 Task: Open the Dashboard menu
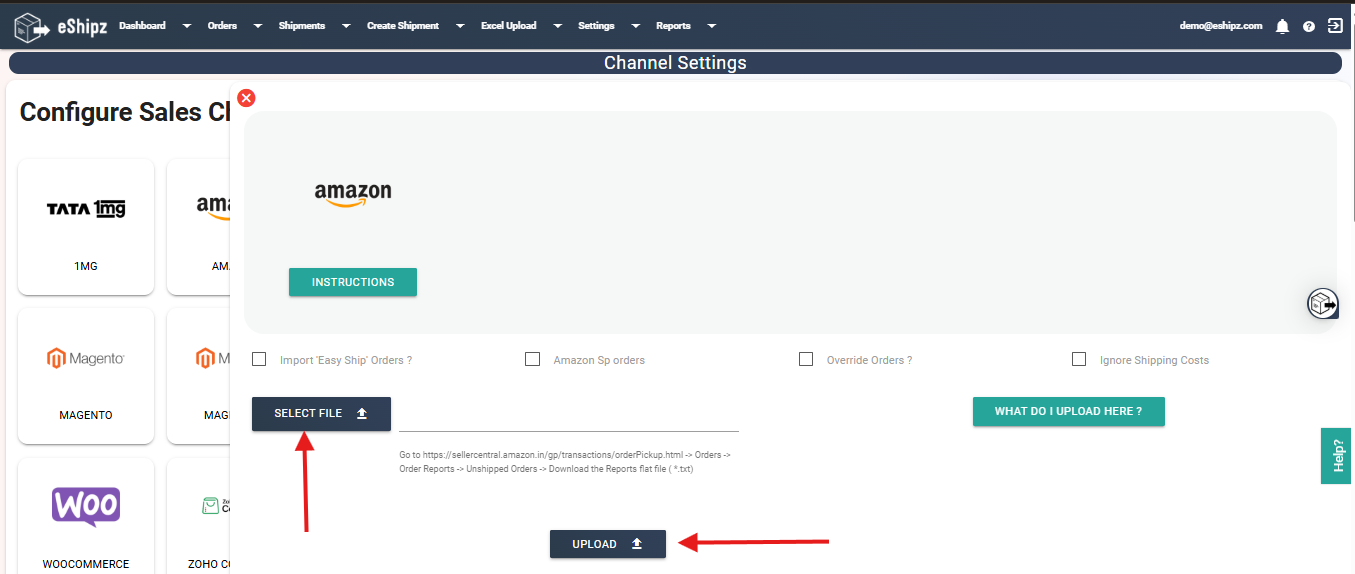(142, 26)
